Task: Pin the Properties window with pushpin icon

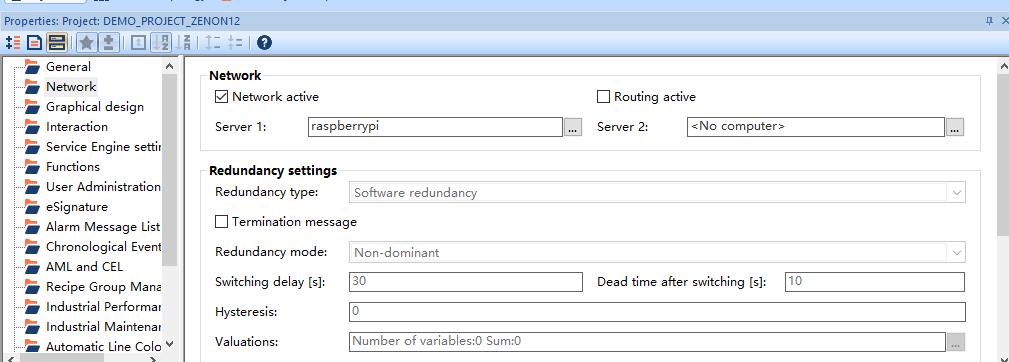Action: (x=989, y=21)
